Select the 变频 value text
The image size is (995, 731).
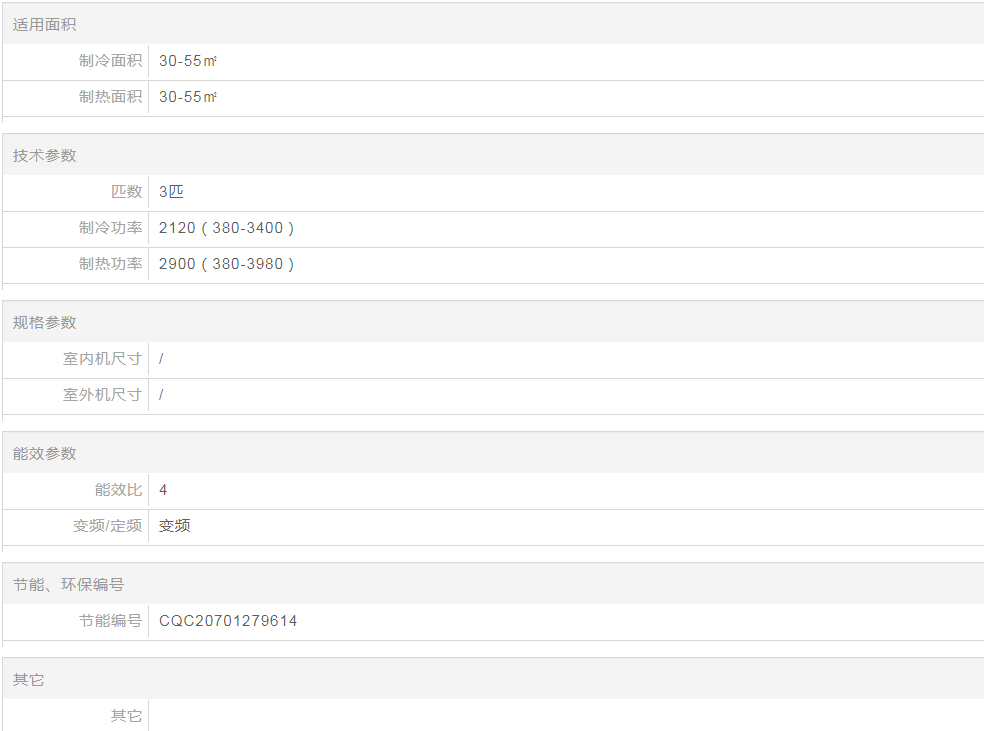point(174,526)
